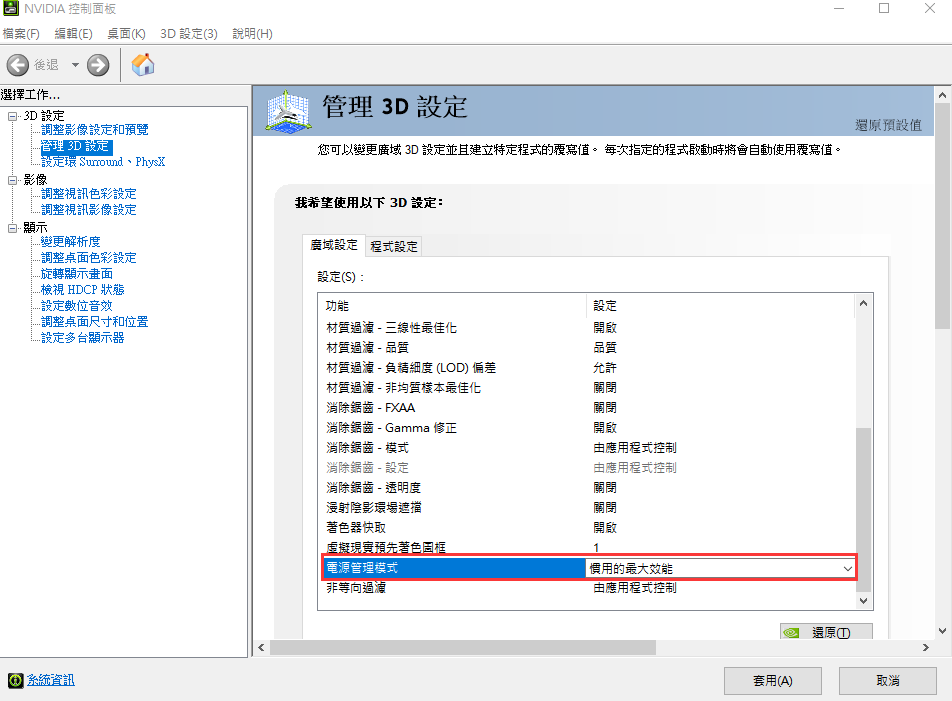Select 變更解析度 in the task tree

click(71, 242)
